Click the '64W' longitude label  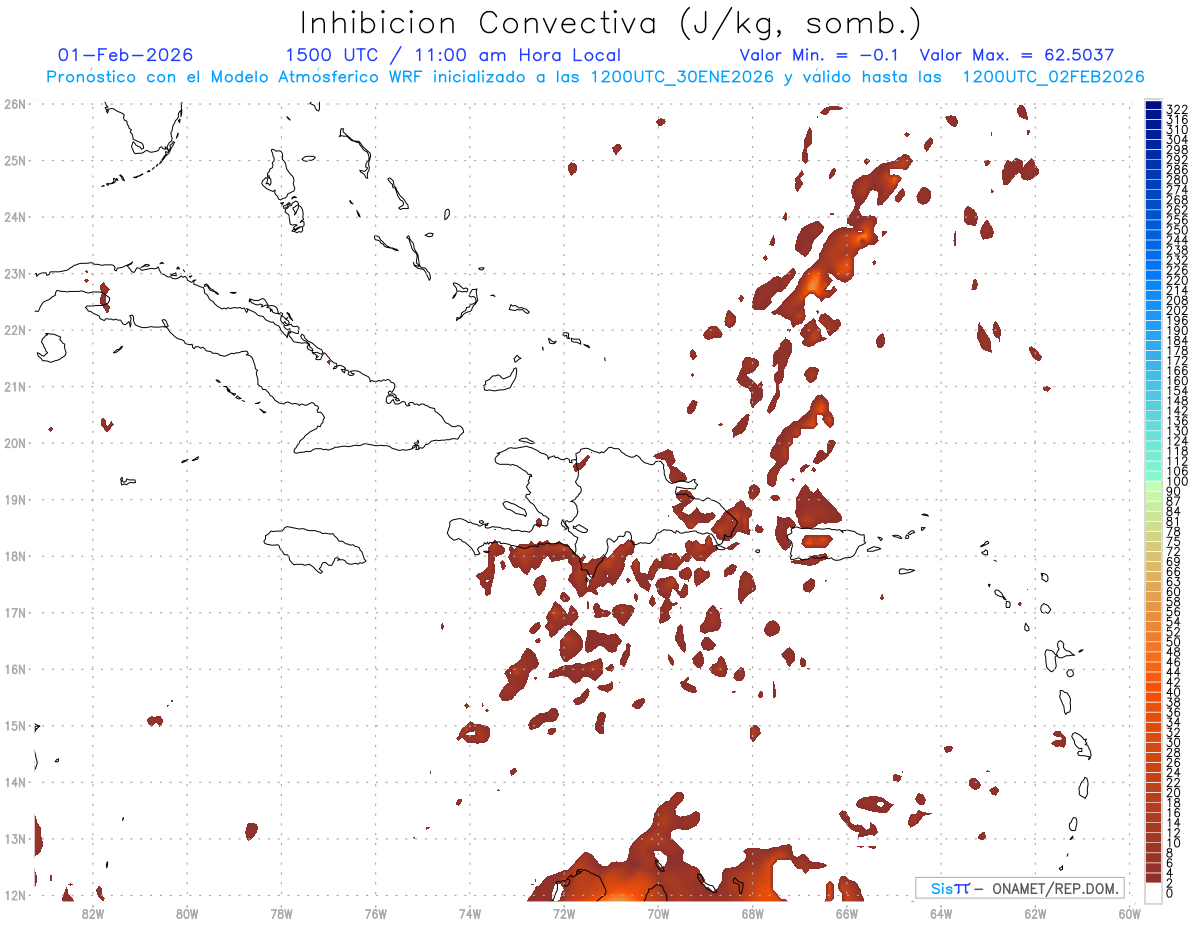pyautogui.click(x=941, y=912)
